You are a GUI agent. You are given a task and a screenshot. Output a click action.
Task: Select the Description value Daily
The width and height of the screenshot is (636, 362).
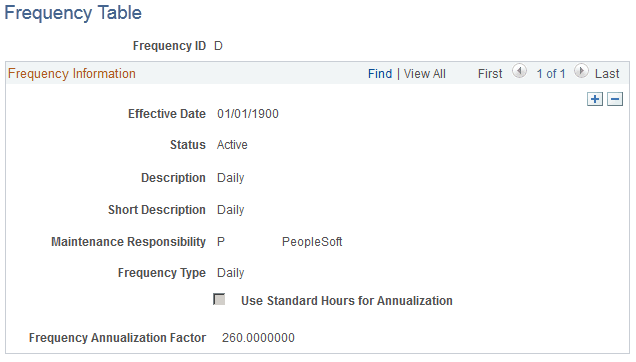[230, 178]
